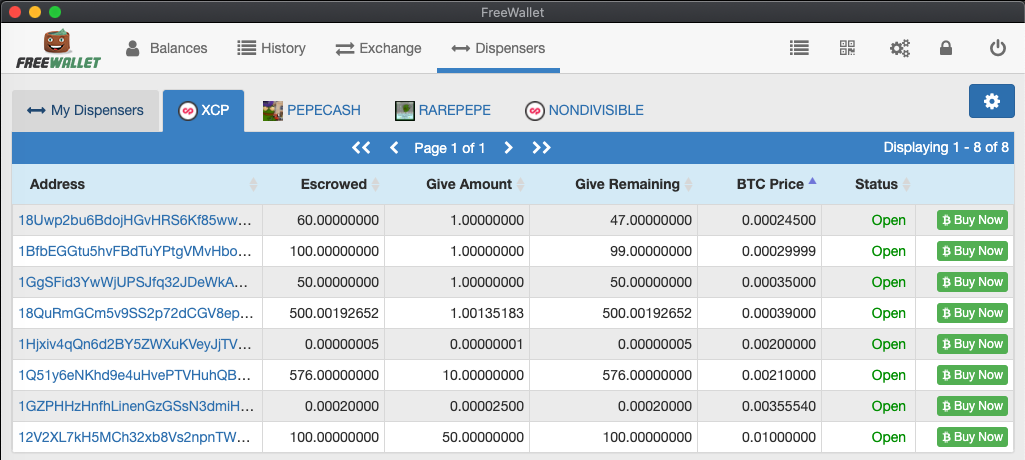Screen dimensions: 1025x460
Task: Sort by BTC Price column
Action: 760,184
